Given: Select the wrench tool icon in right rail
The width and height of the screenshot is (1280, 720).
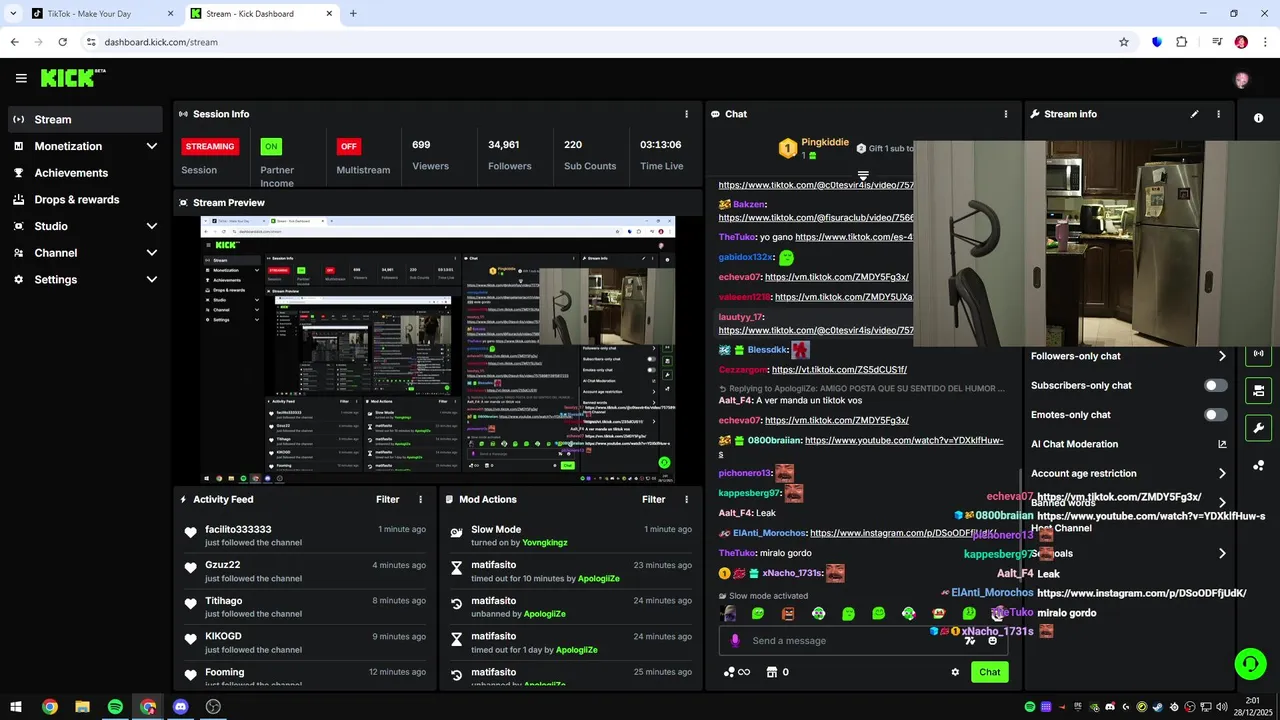Looking at the screenshot, I should [x=1258, y=428].
